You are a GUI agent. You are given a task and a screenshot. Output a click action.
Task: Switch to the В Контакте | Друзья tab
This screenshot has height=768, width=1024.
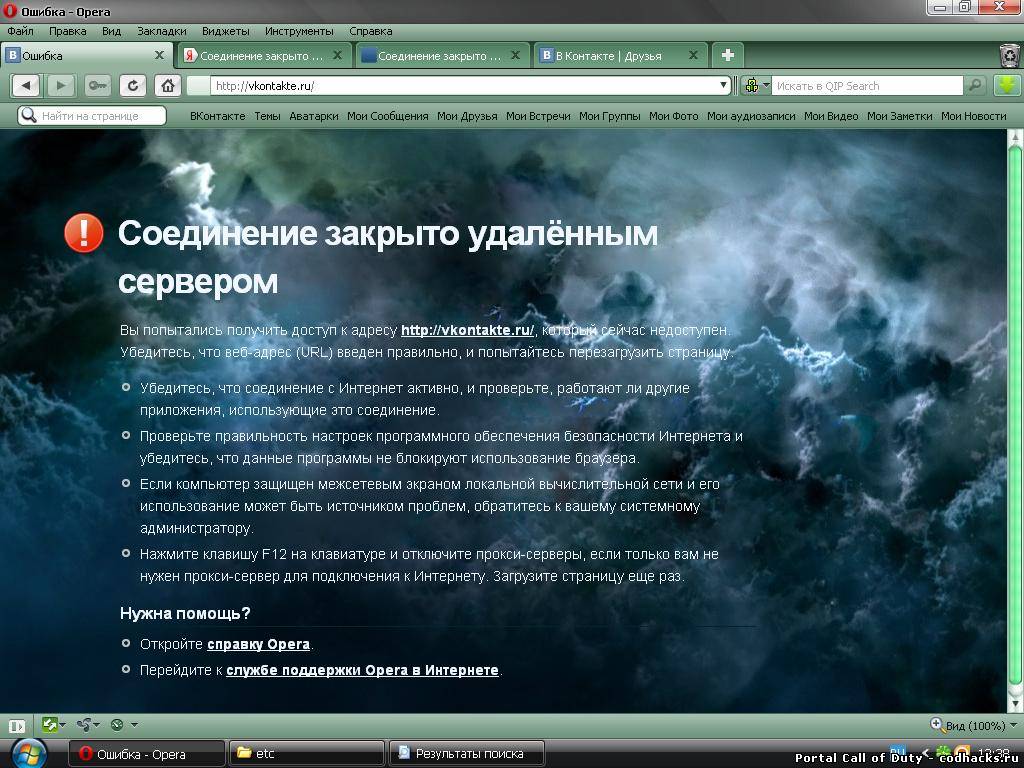coord(620,56)
